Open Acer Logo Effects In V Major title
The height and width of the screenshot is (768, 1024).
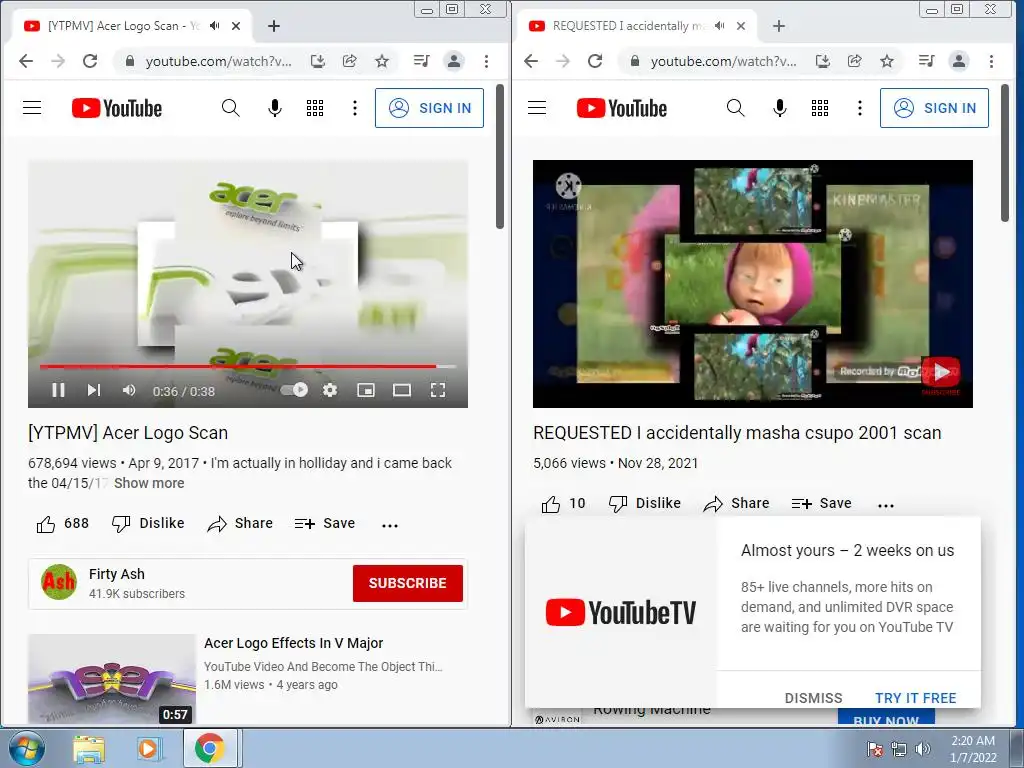coord(293,643)
